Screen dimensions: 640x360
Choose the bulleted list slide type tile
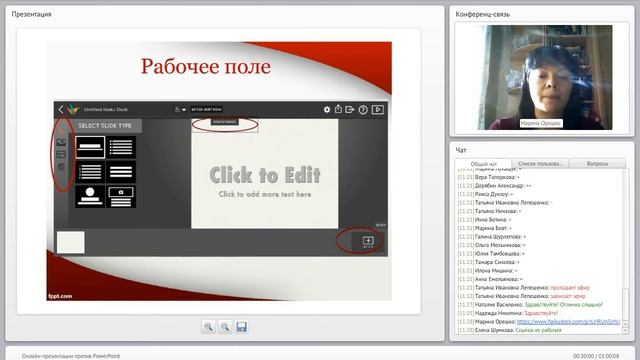pyautogui.click(x=121, y=147)
